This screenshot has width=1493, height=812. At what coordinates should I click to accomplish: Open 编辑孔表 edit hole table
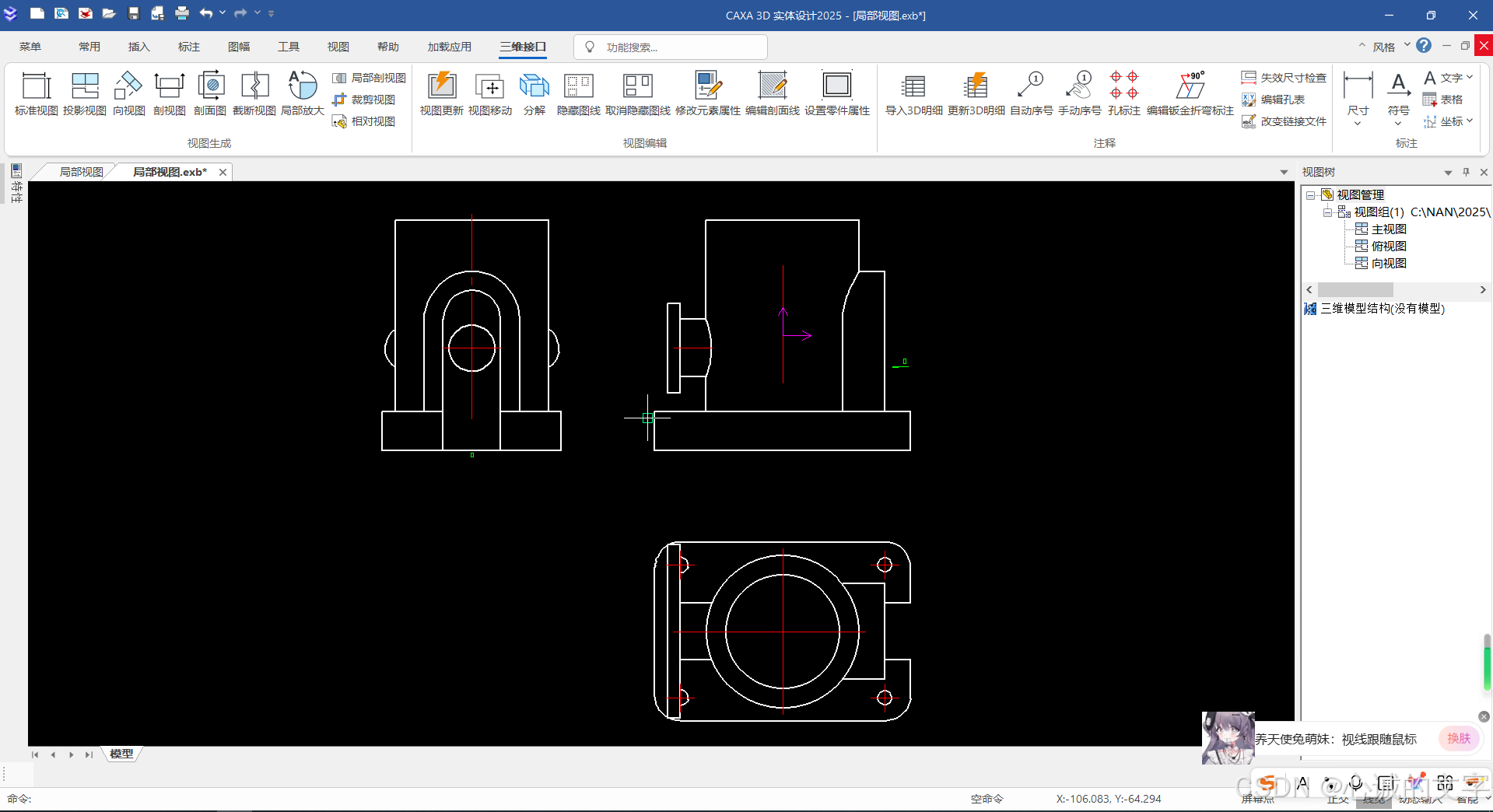point(1273,100)
